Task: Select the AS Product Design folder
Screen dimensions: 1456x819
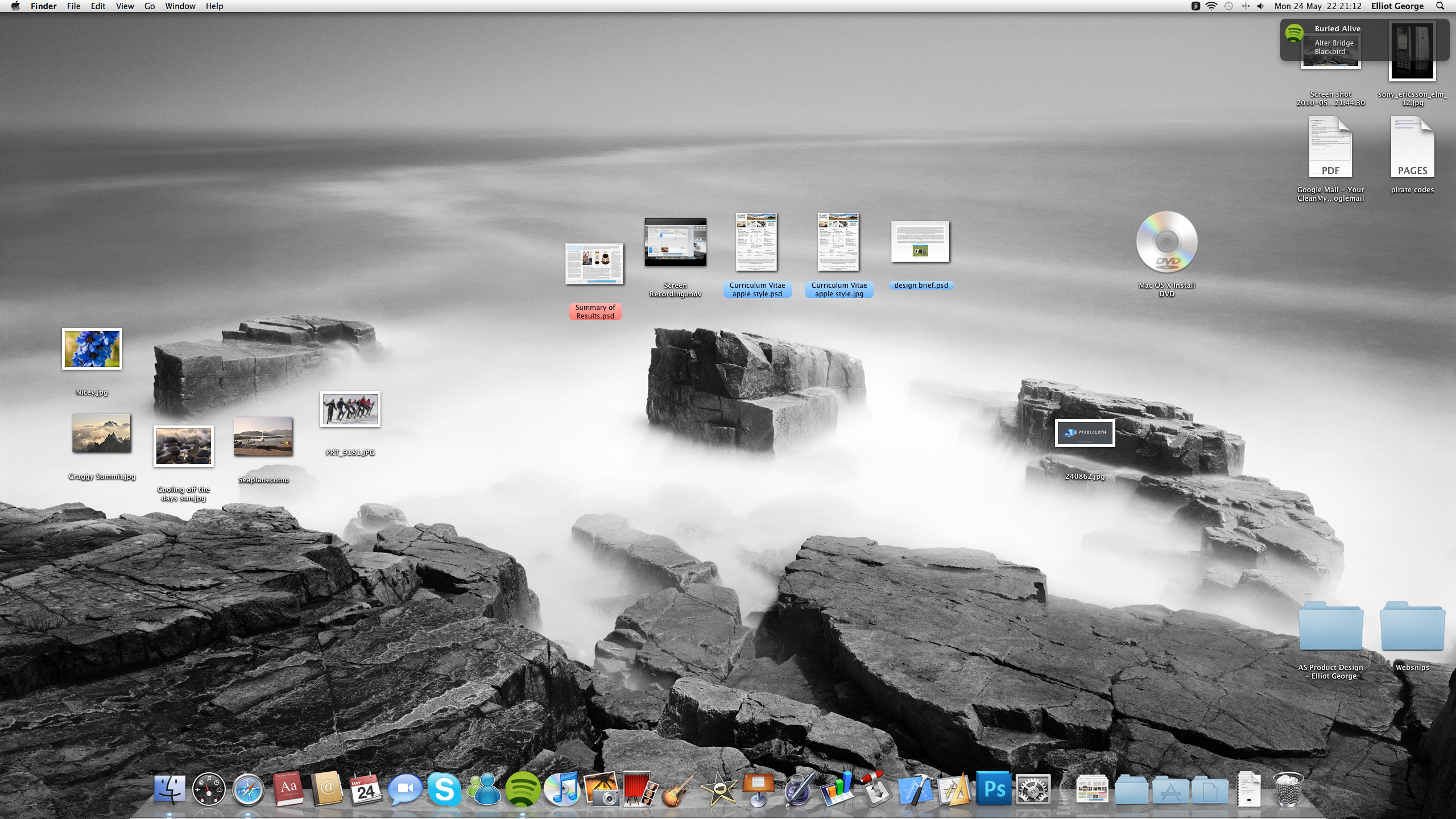Action: [x=1330, y=626]
